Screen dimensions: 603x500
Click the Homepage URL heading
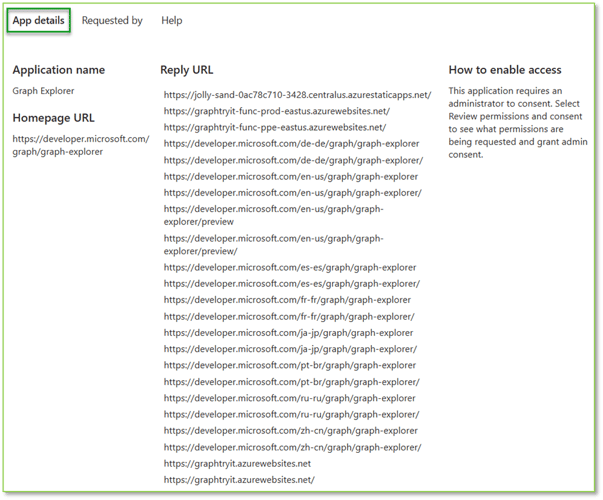53,118
